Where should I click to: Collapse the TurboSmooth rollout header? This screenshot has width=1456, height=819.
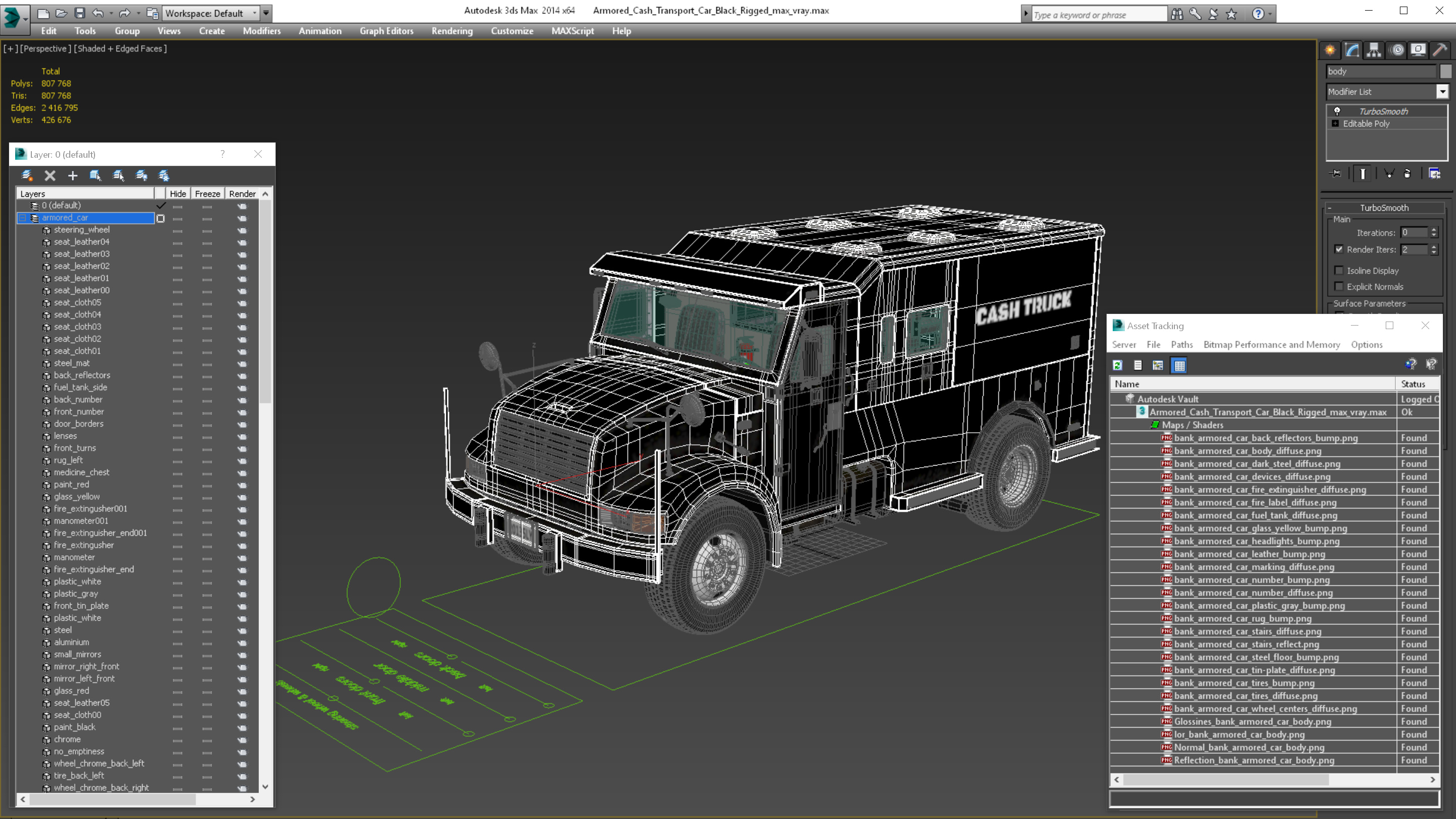point(1384,208)
